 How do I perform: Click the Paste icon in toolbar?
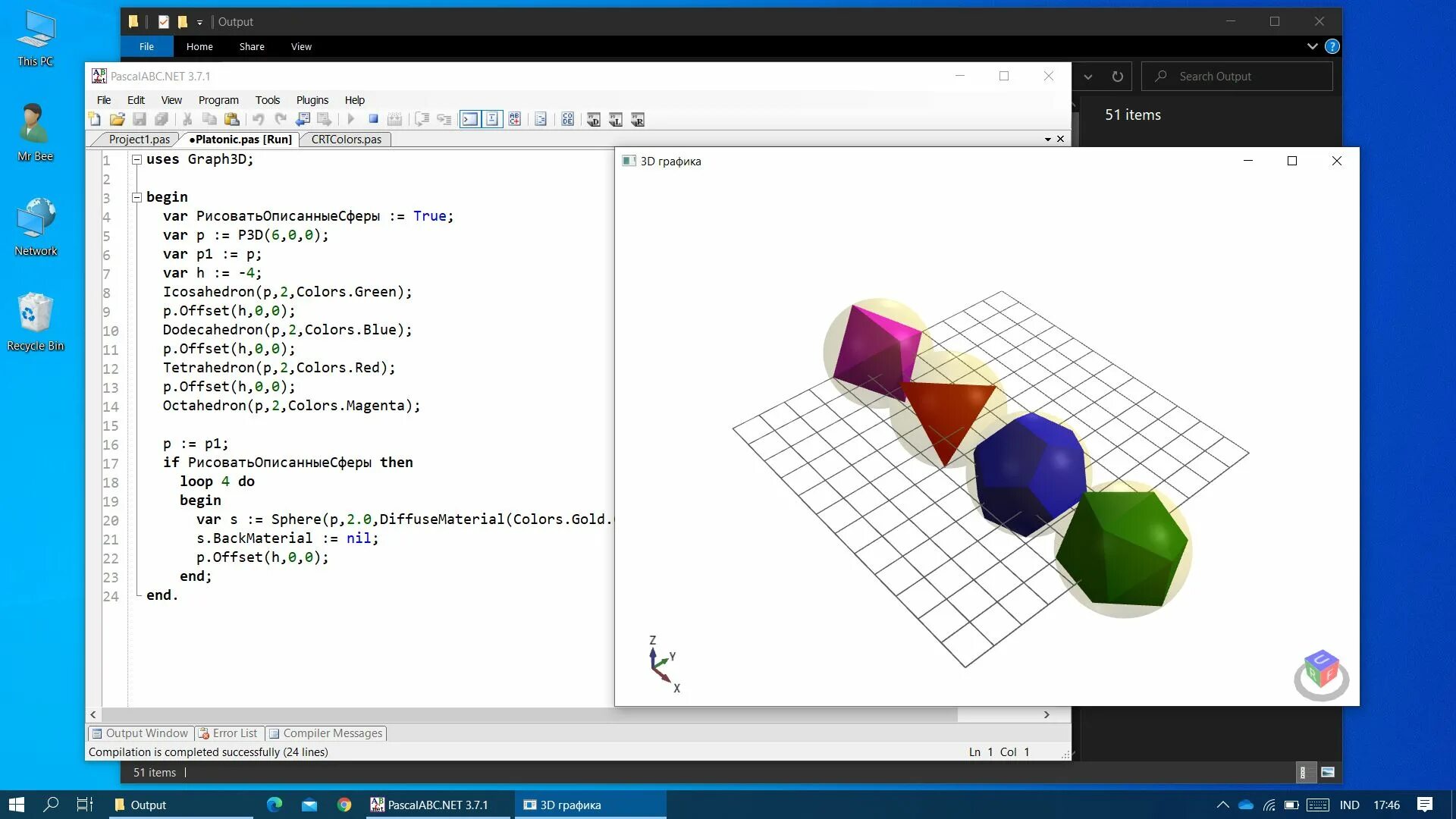[x=232, y=119]
